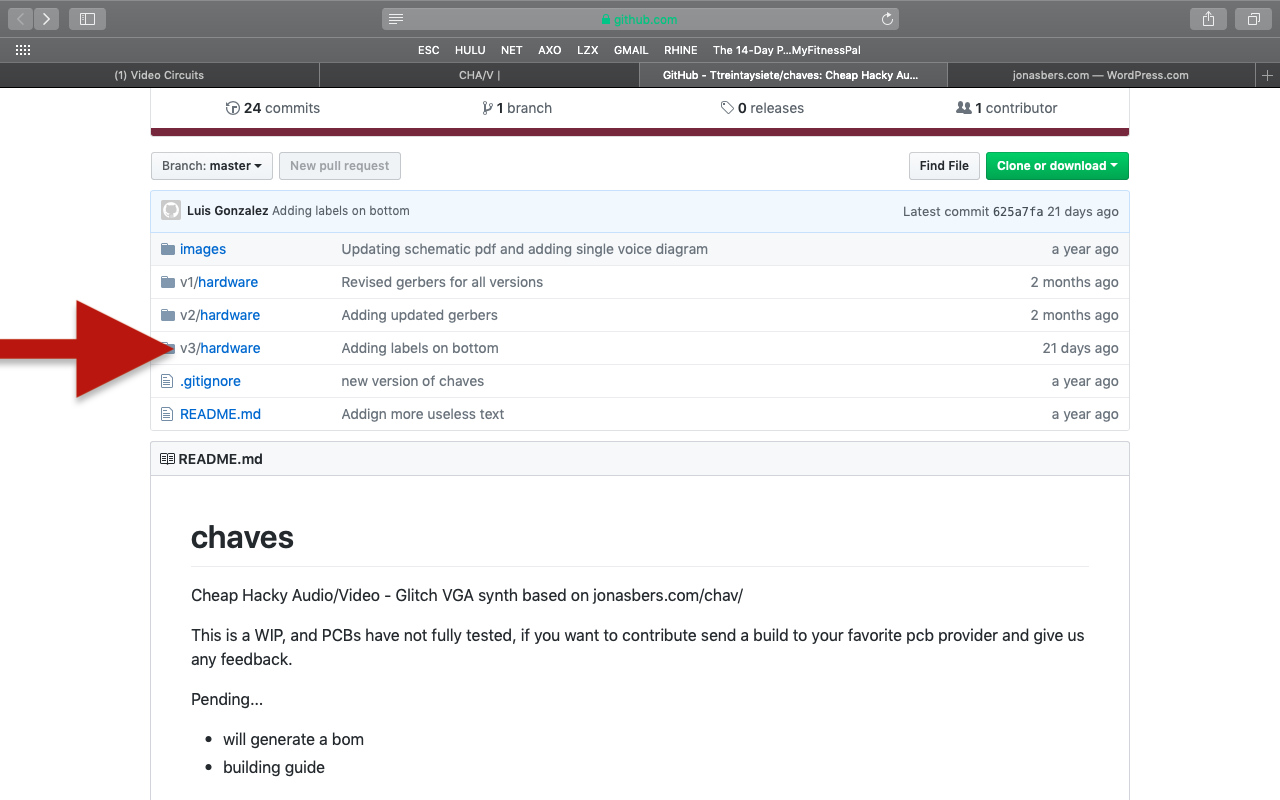Expand the Branch: master dropdown
This screenshot has height=800, width=1280.
[x=211, y=166]
